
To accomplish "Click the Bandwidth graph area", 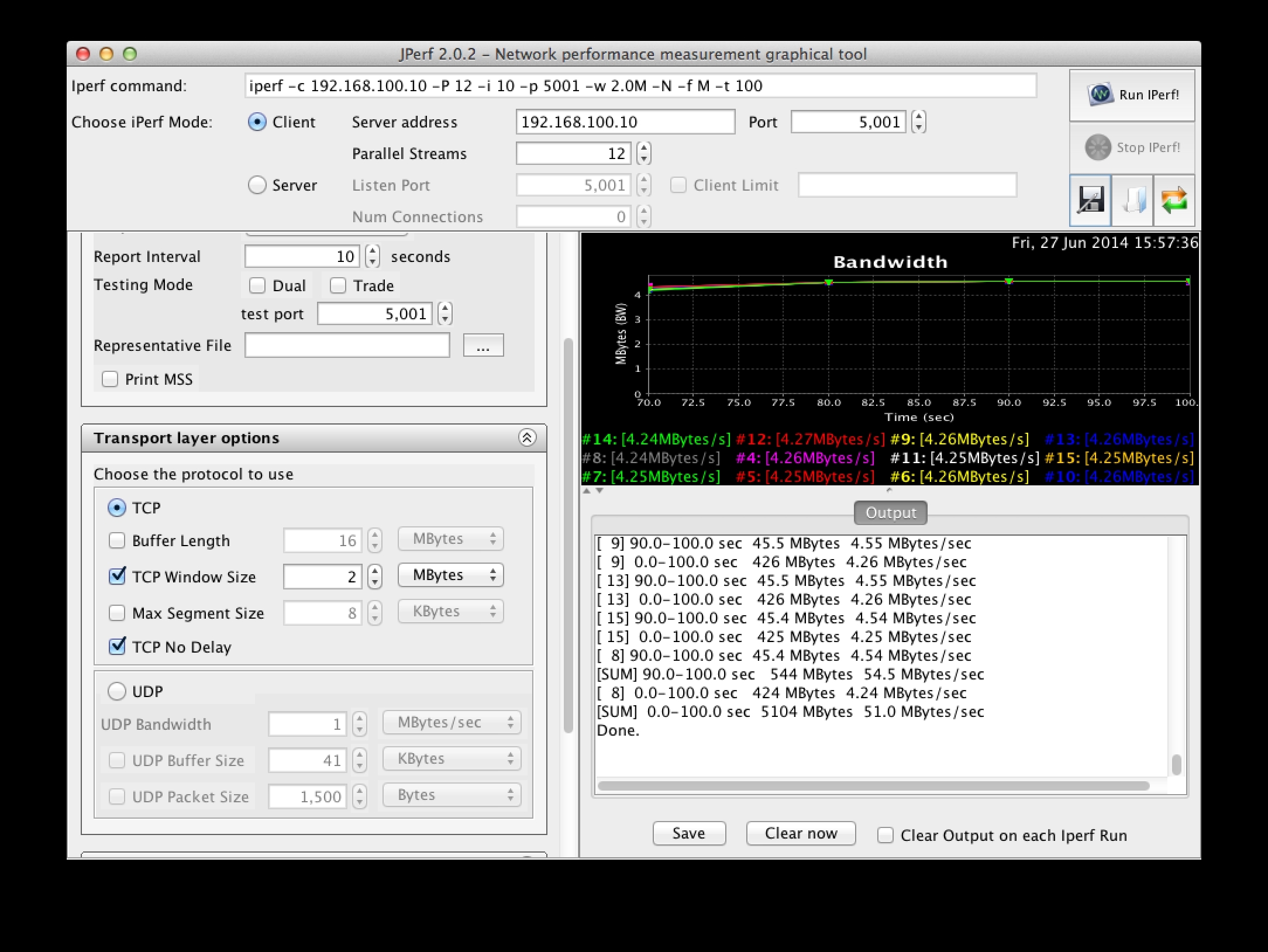I will point(919,334).
